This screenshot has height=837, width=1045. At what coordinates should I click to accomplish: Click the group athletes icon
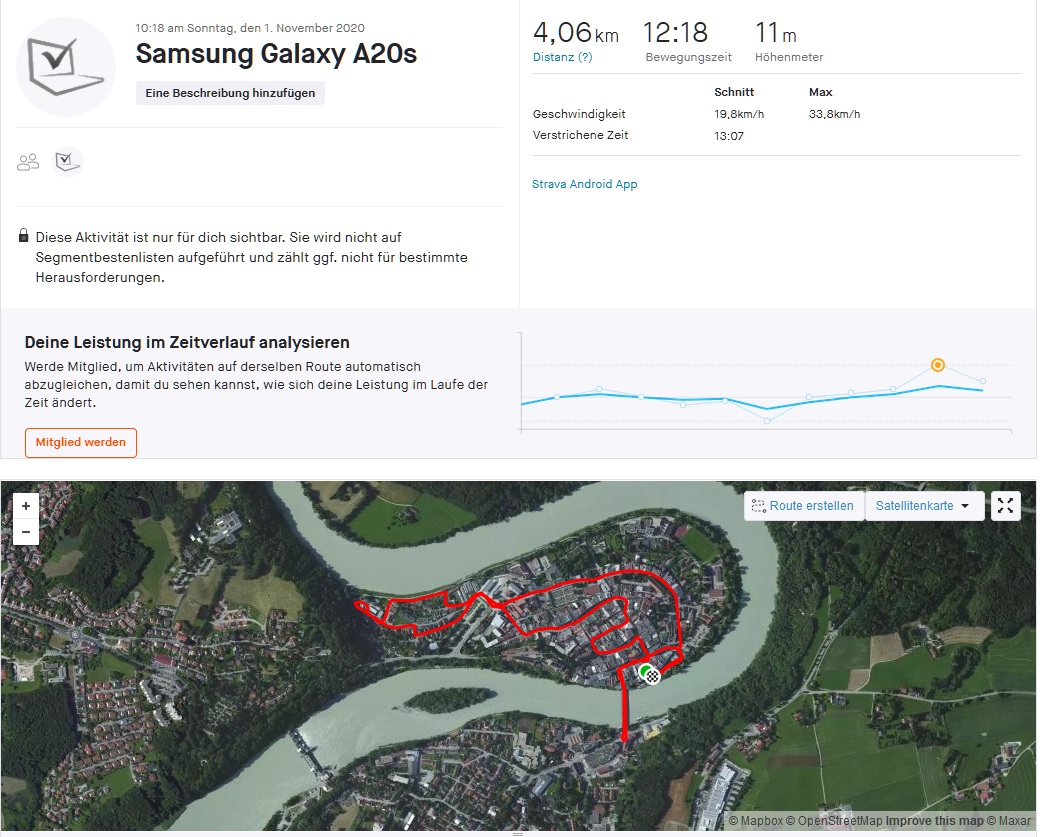(28, 162)
